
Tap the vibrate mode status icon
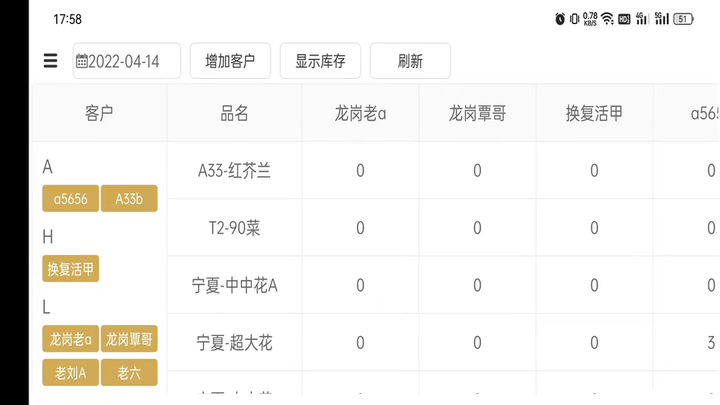point(574,19)
